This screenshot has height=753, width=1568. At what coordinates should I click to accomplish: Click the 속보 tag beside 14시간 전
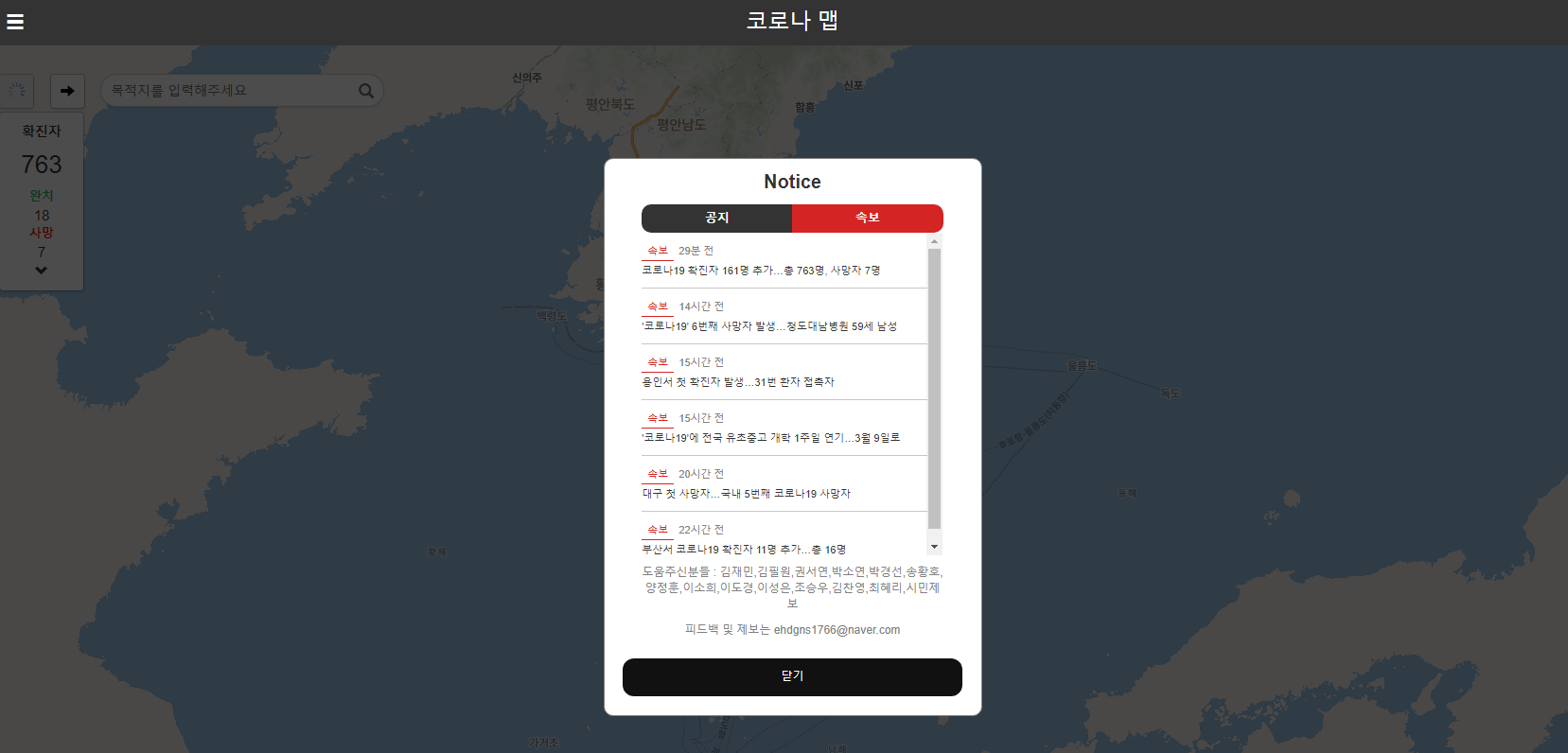(658, 306)
